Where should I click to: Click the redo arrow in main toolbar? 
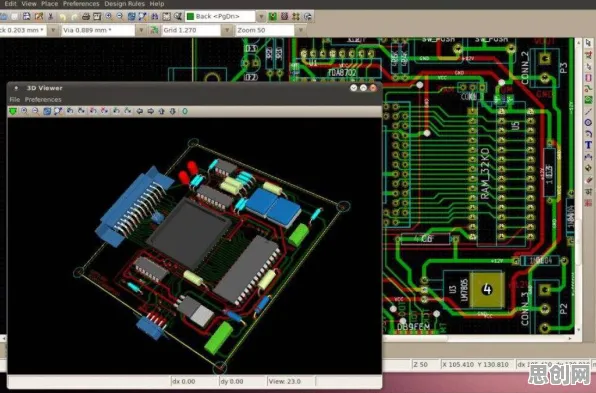[74, 16]
